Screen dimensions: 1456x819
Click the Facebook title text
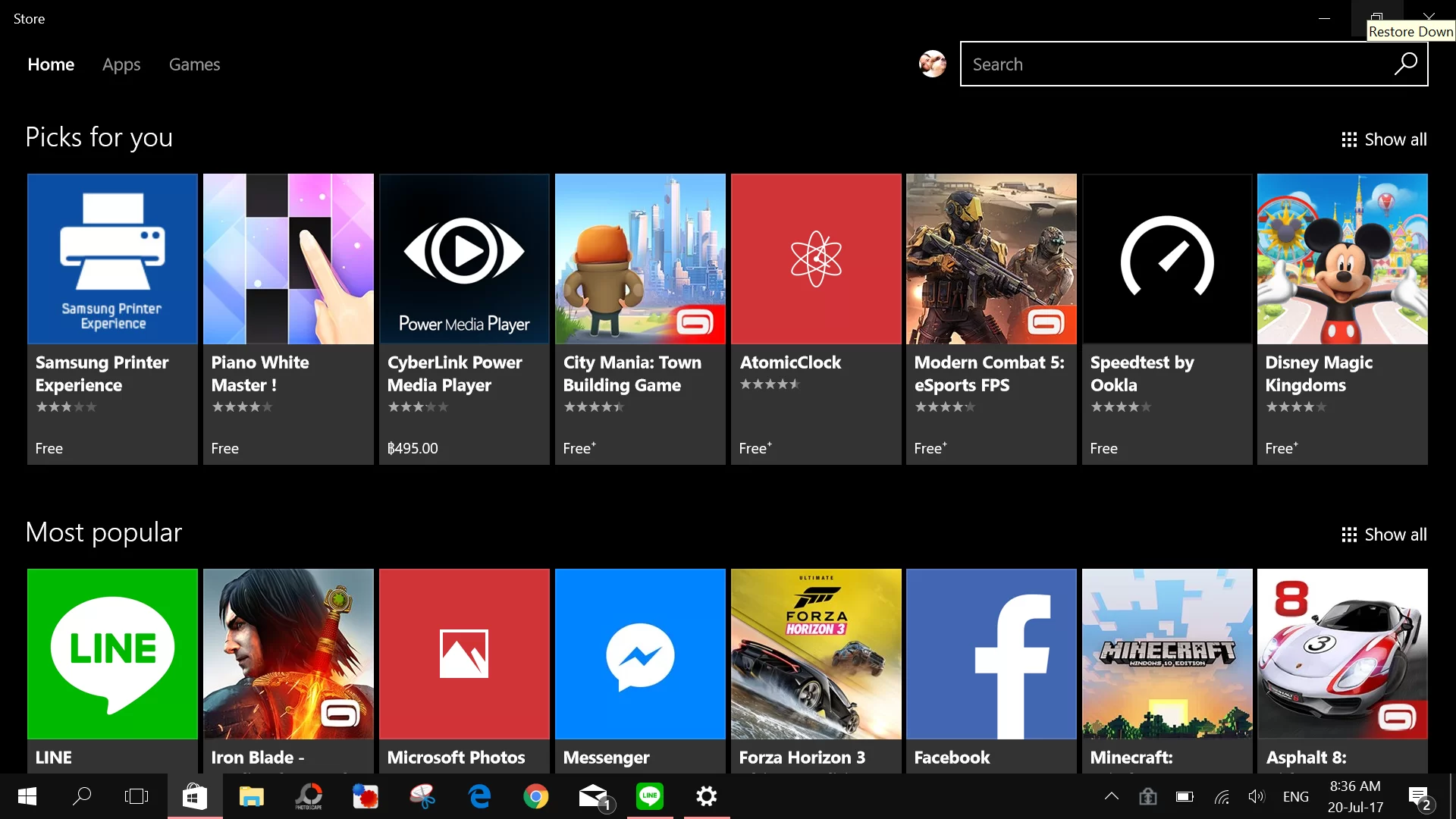pos(952,758)
